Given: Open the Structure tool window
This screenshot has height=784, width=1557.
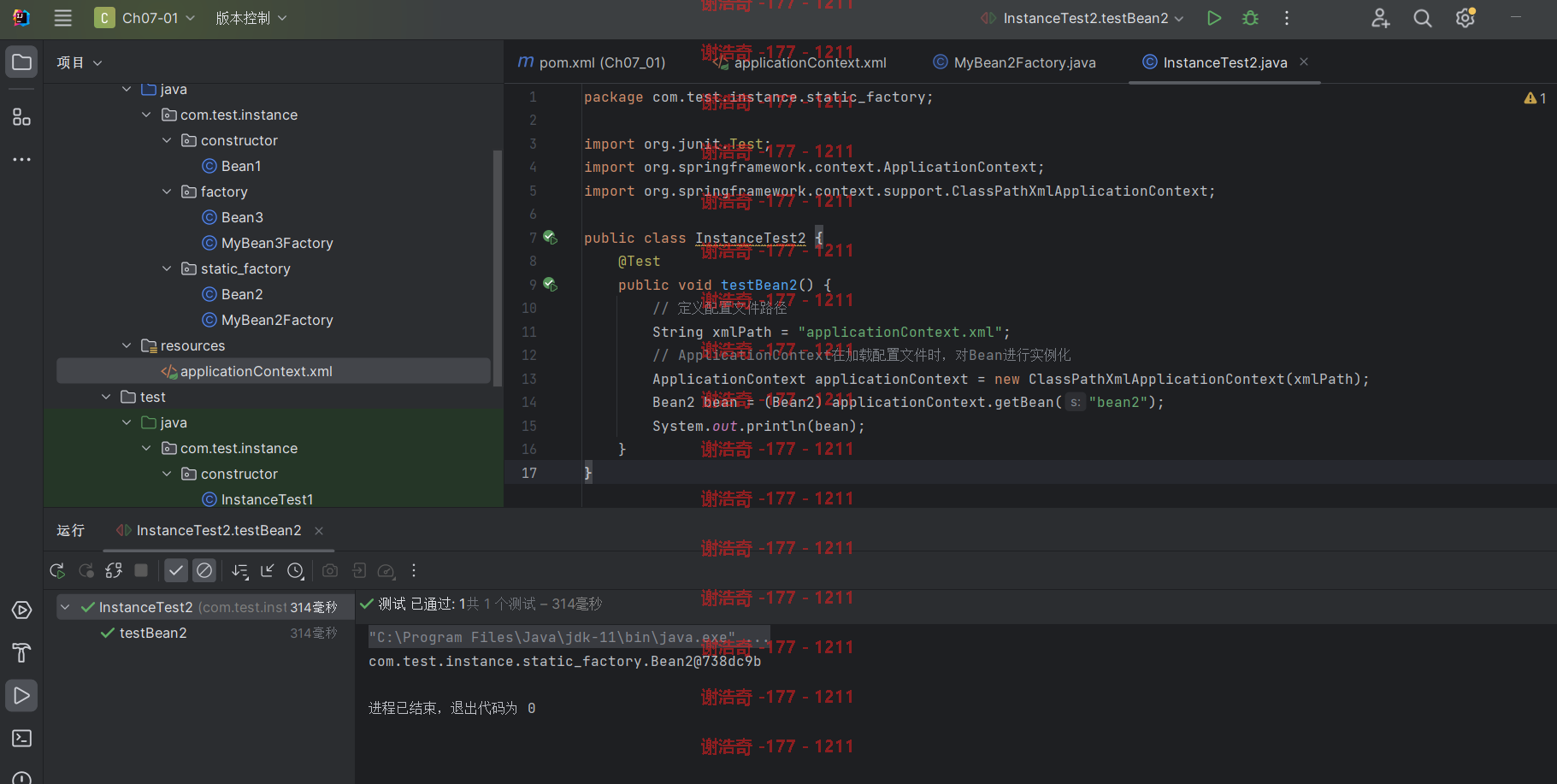Looking at the screenshot, I should point(22,117).
